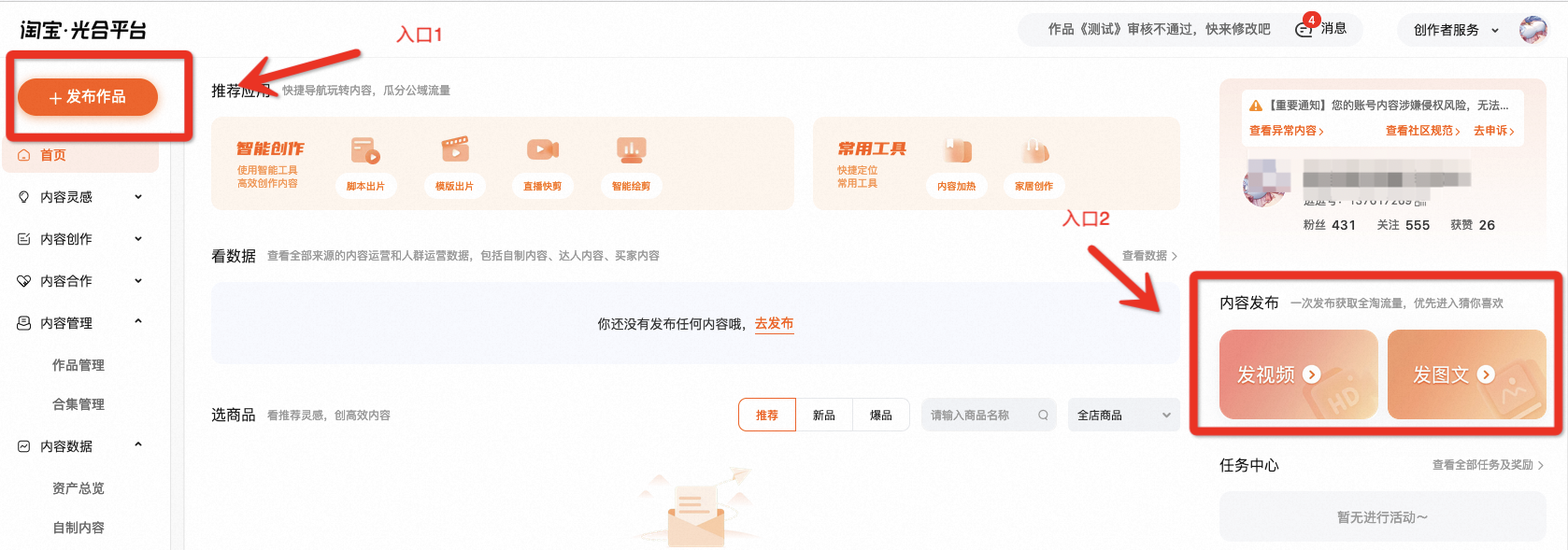Click the 脚本出片 tool icon
The width and height of the screenshot is (1568, 550).
[x=365, y=149]
